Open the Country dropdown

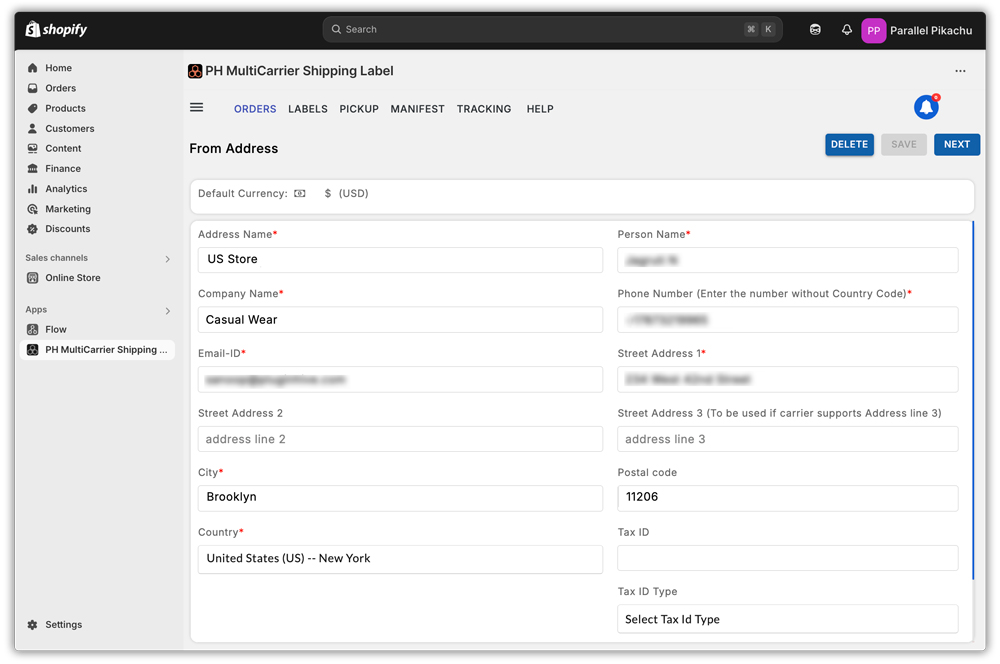point(400,559)
